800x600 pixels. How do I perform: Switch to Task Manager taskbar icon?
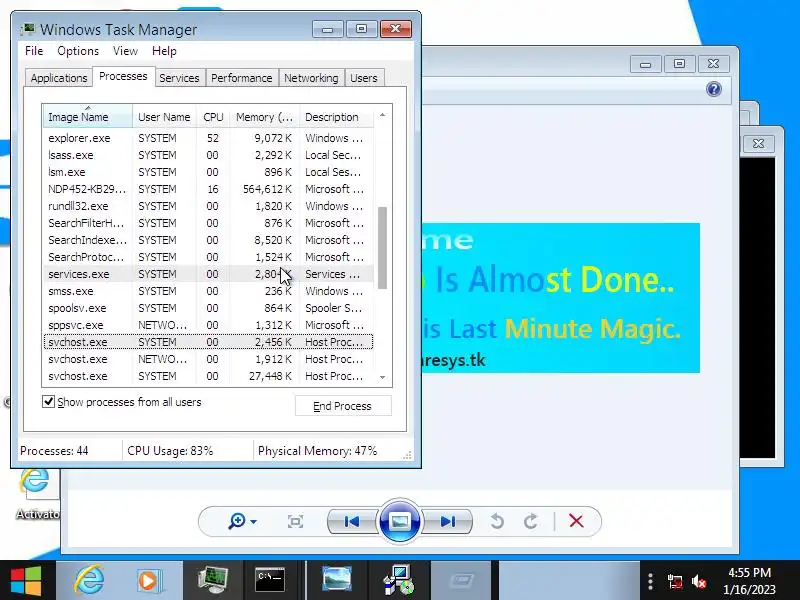(x=213, y=580)
